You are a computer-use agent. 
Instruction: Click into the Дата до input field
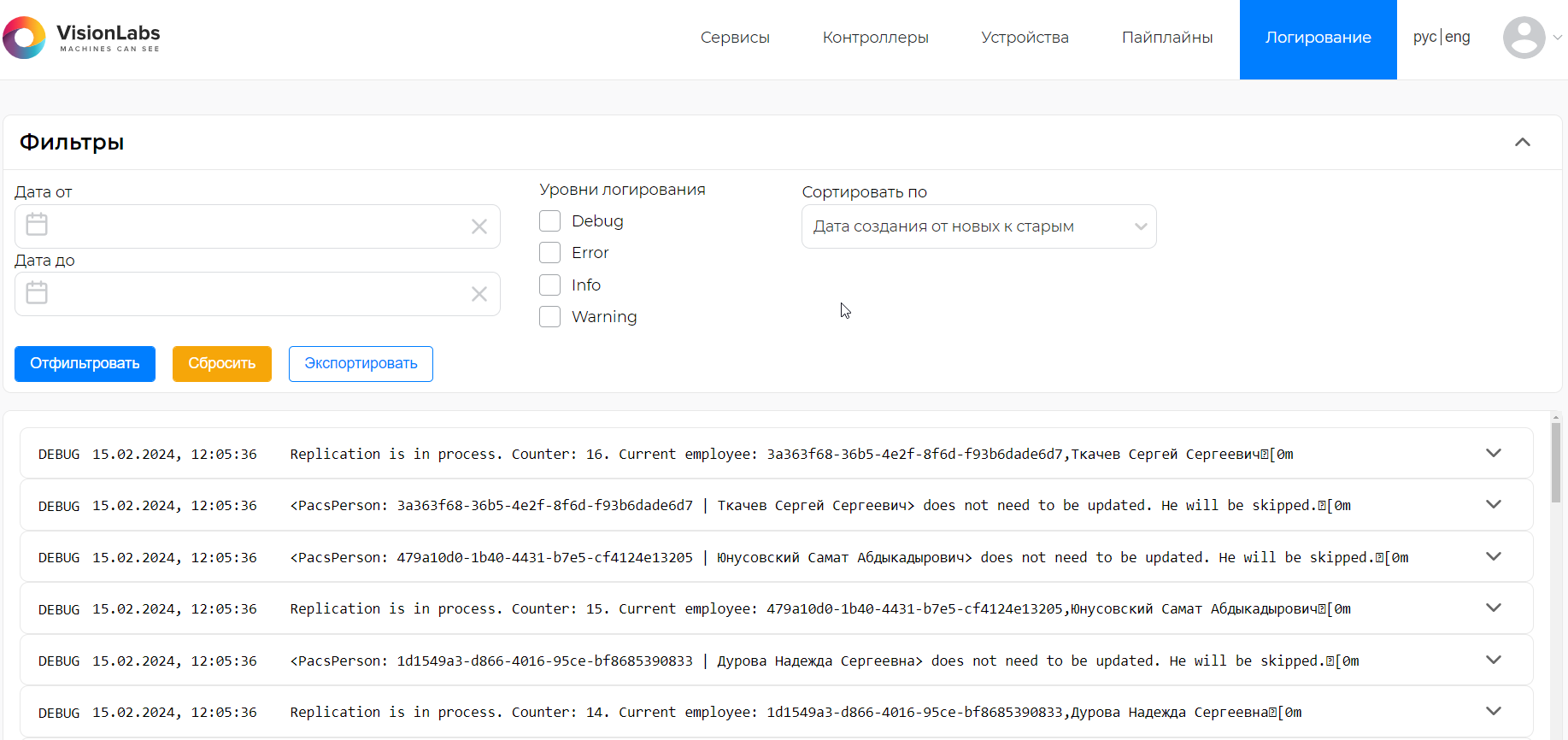pyautogui.click(x=257, y=294)
